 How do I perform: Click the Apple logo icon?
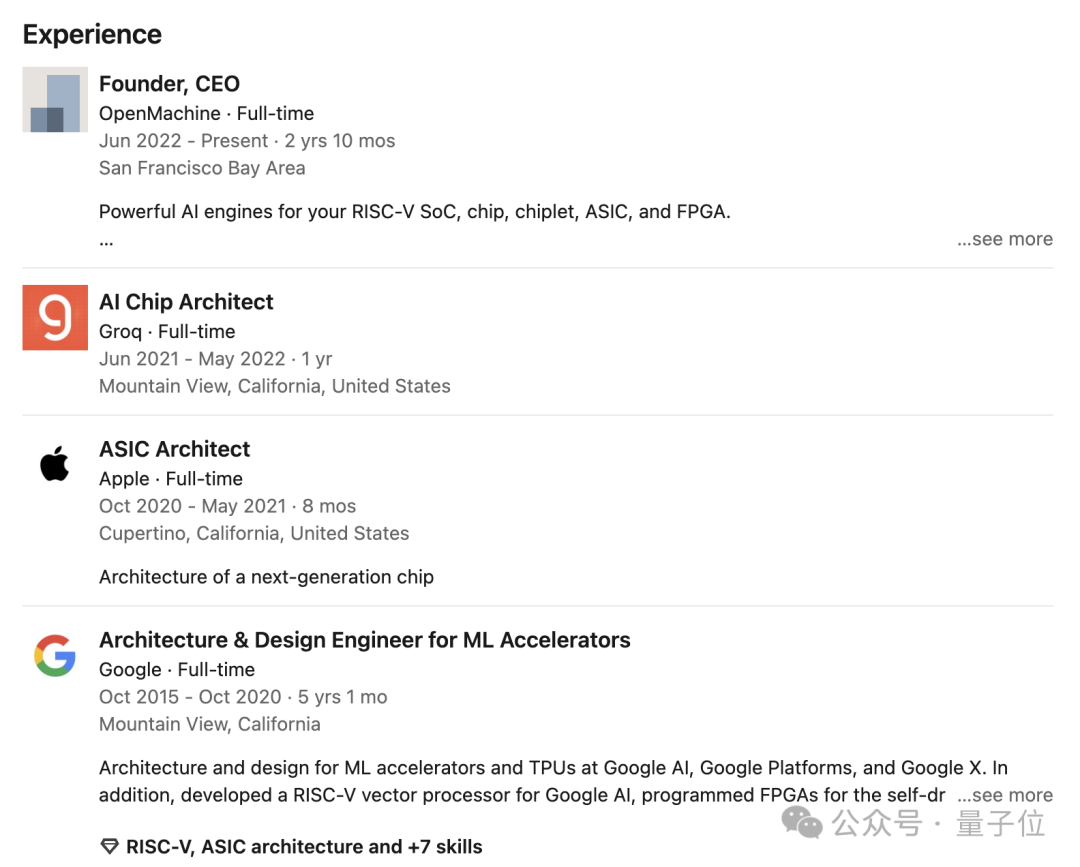[55, 465]
